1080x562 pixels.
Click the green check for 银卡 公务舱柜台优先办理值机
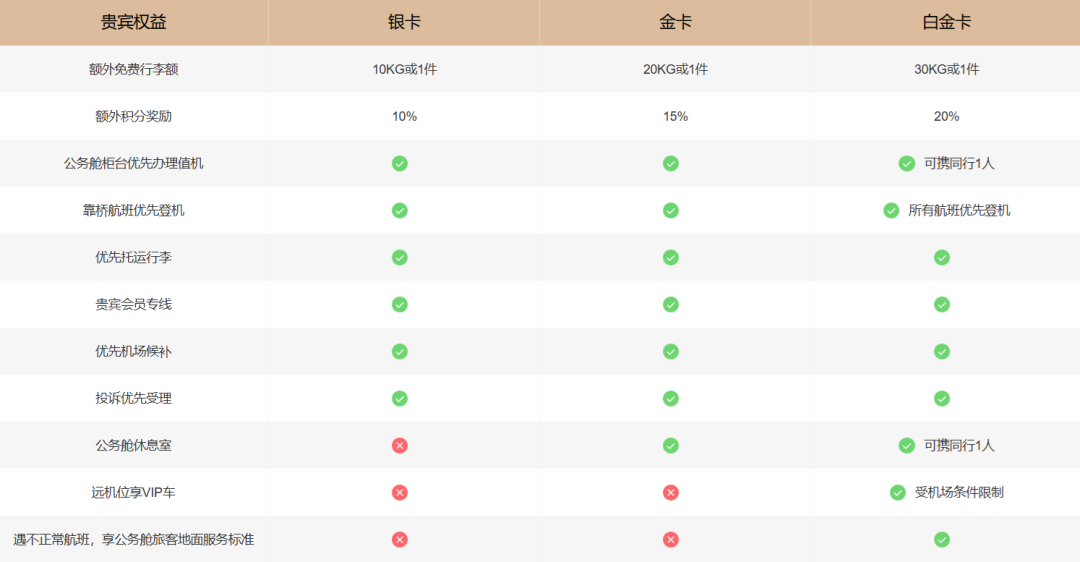click(399, 163)
